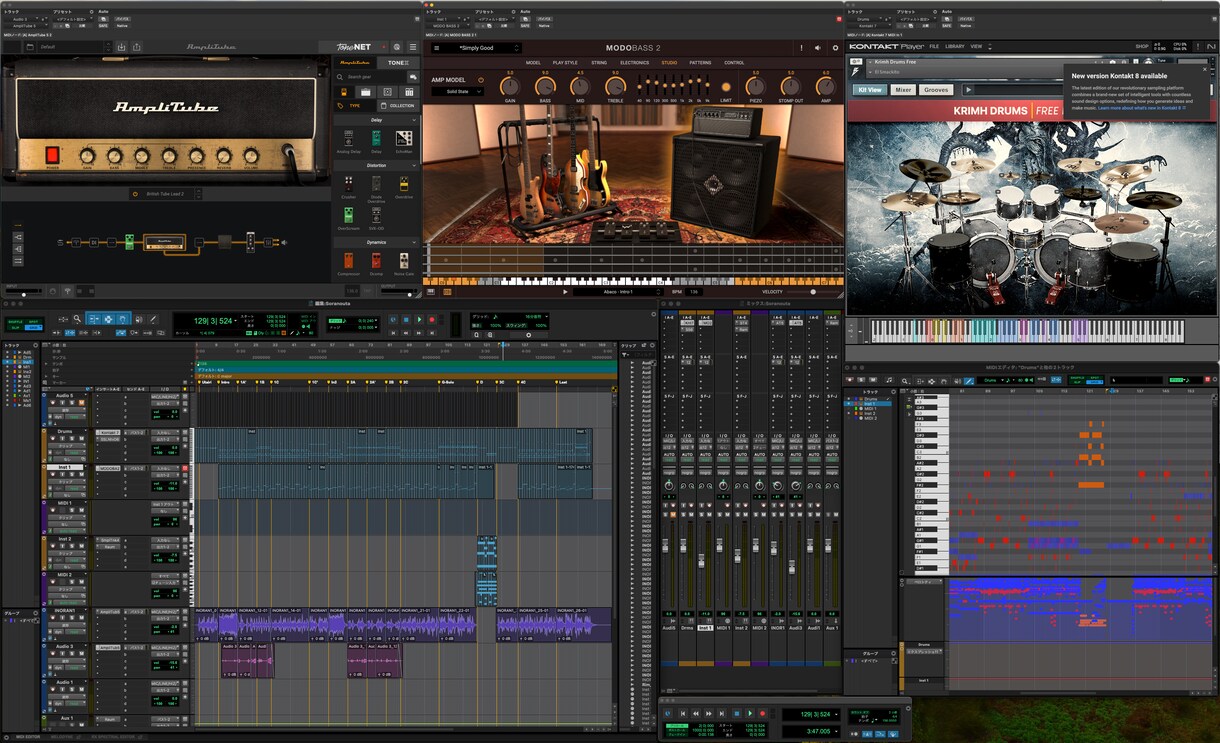
Task: Click the Kit View button in Krimh Drums
Action: 869,90
